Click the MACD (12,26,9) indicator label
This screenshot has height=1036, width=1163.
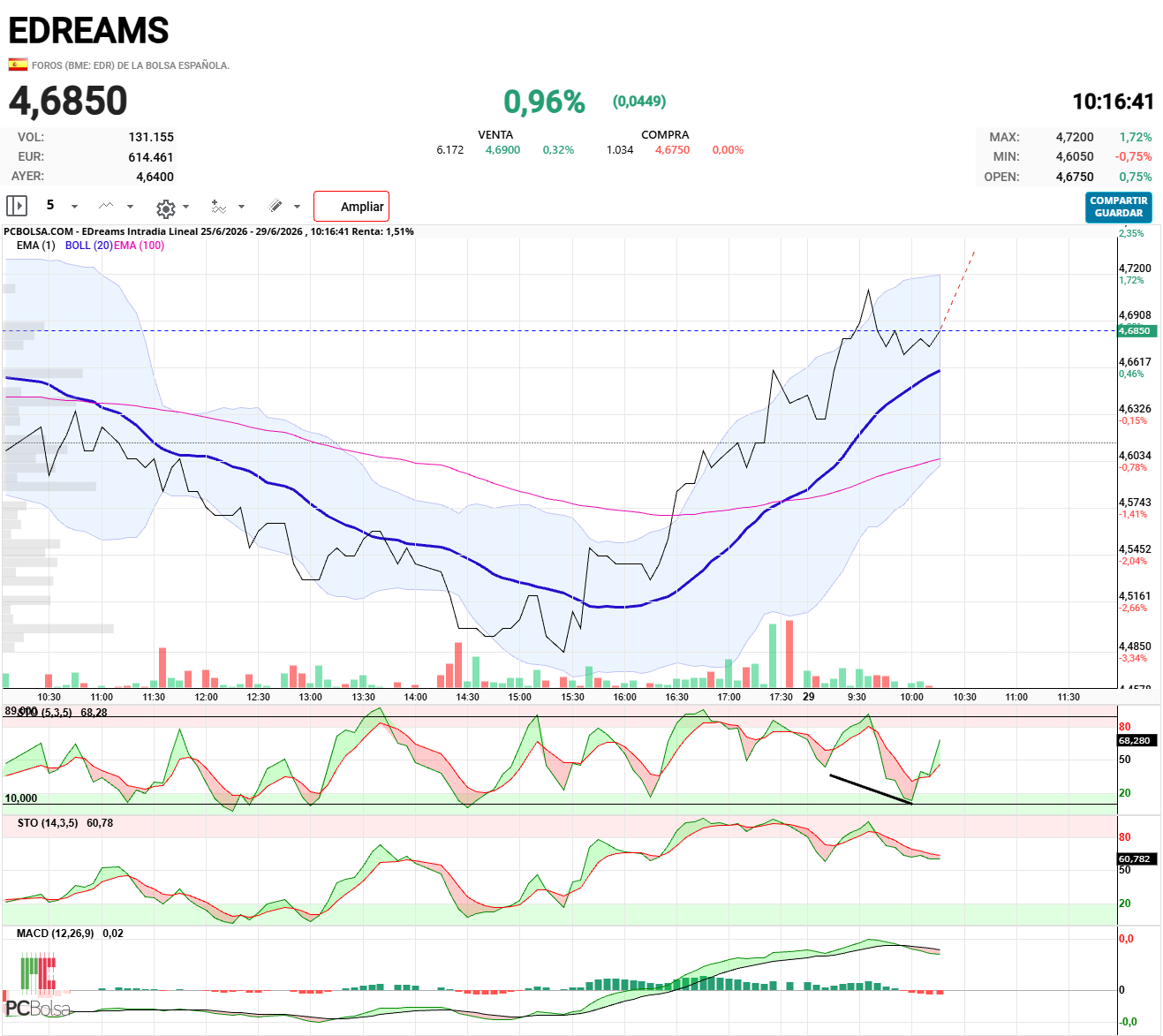[x=55, y=934]
